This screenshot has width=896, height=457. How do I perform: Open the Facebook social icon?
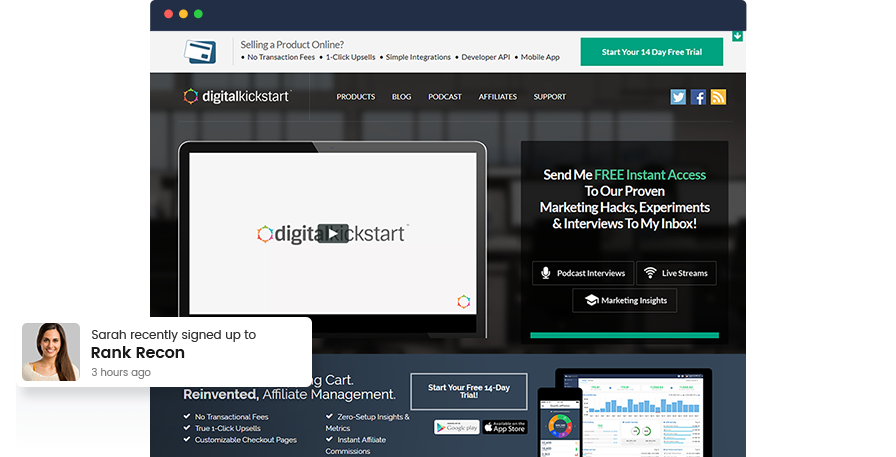[x=698, y=97]
